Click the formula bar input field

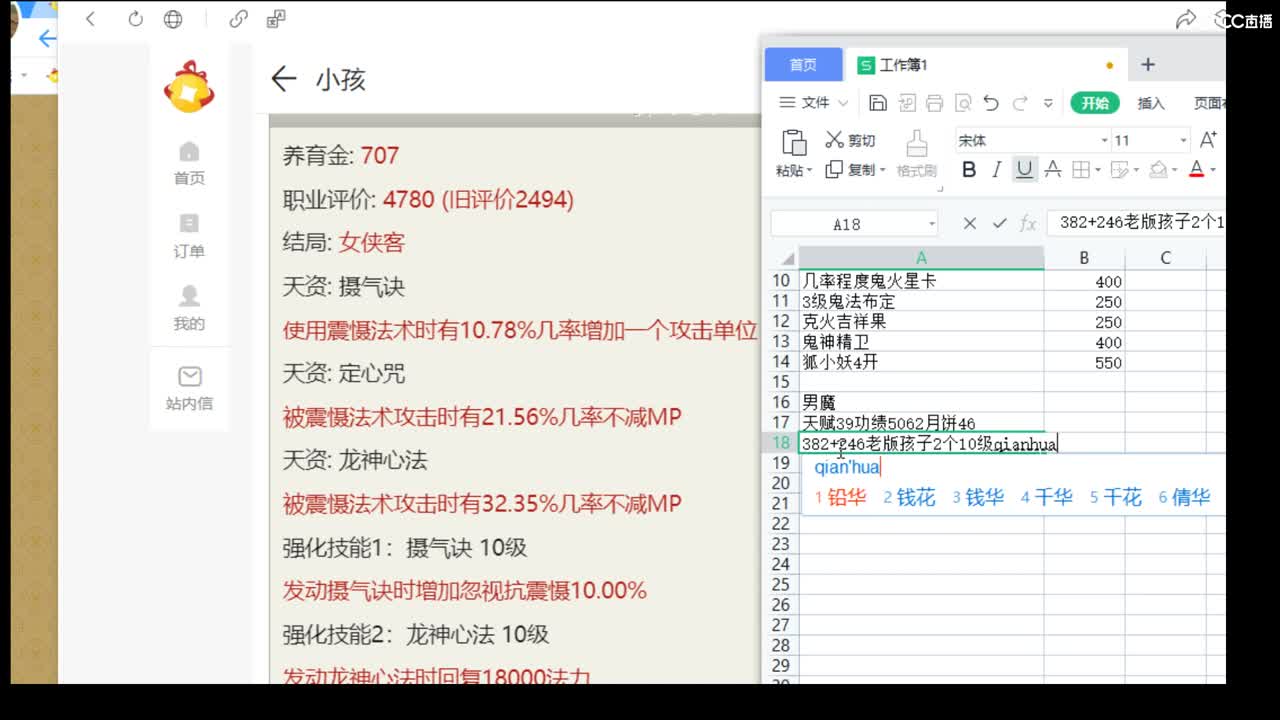(1136, 223)
